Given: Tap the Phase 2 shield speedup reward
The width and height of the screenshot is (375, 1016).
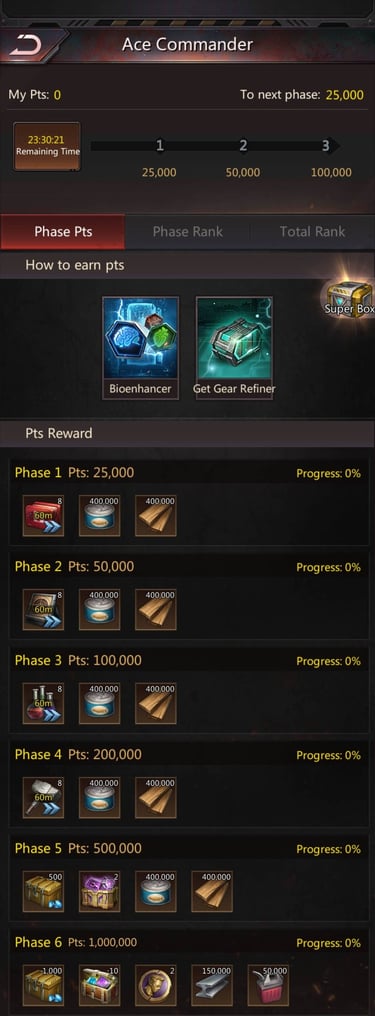Looking at the screenshot, I should 43,610.
